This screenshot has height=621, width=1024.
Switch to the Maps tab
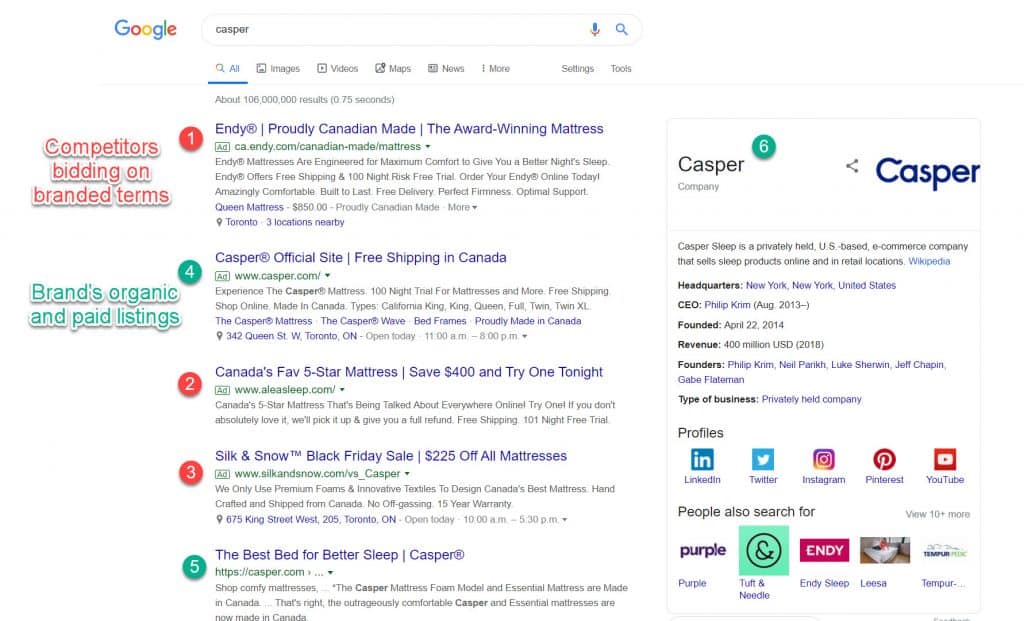pyautogui.click(x=393, y=69)
